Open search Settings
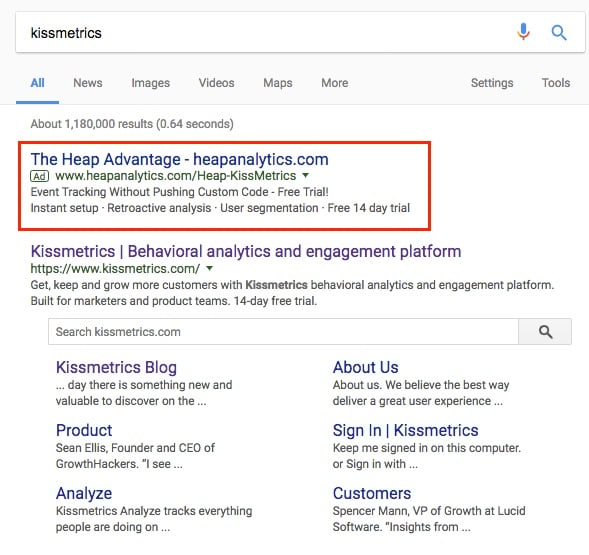Screen dimensions: 589x555 pyautogui.click(x=492, y=83)
